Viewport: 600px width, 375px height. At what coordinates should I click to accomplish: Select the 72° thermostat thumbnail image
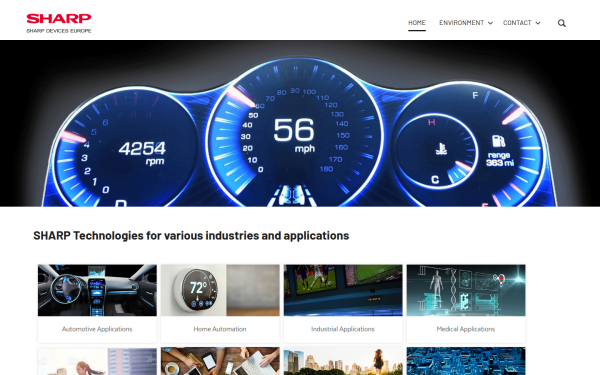(x=220, y=290)
